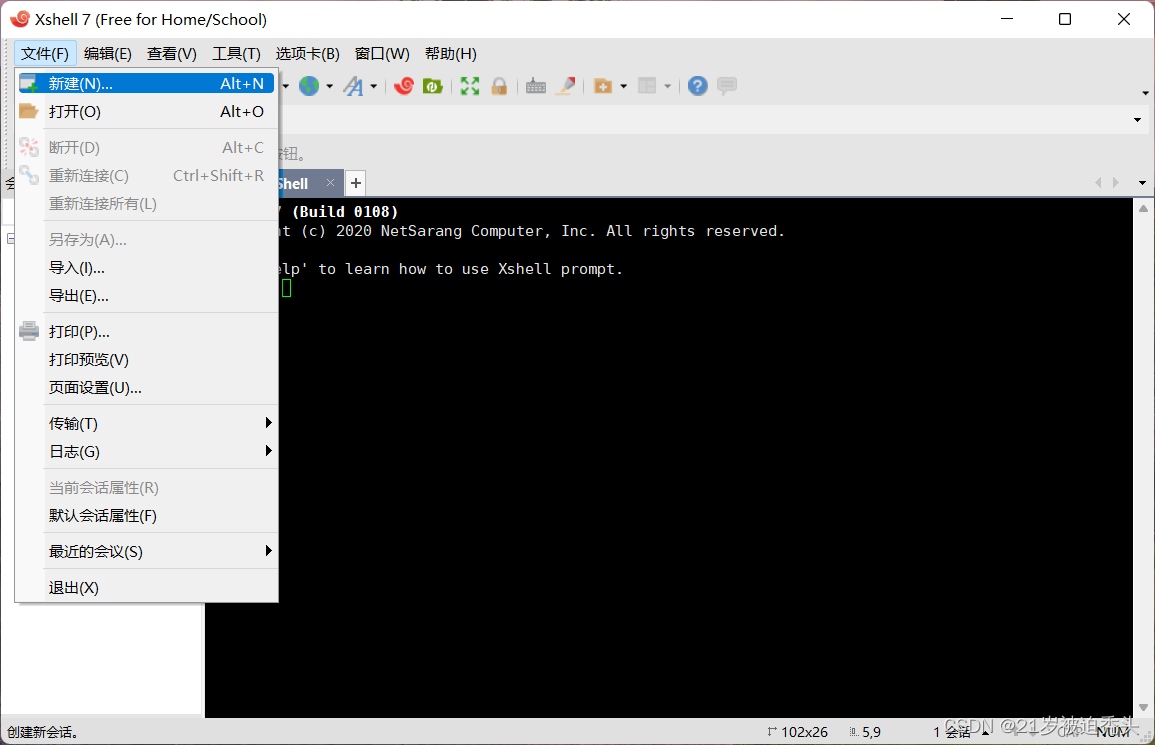The height and width of the screenshot is (745, 1155).
Task: Click the lock screen padlock icon
Action: [499, 86]
